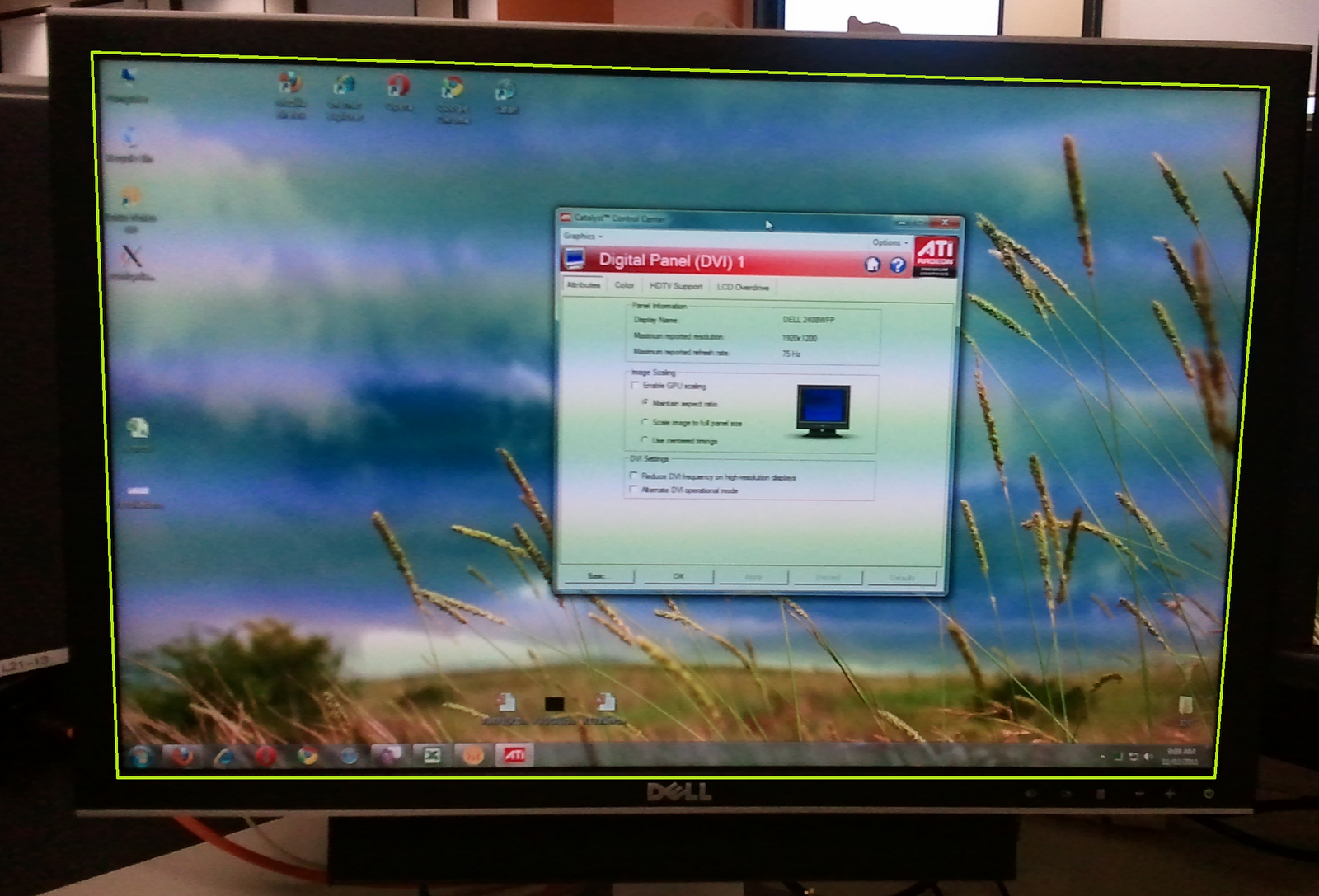Click the 75 Hz refresh rate value
Viewport: 1319px width, 896px height.
(791, 354)
